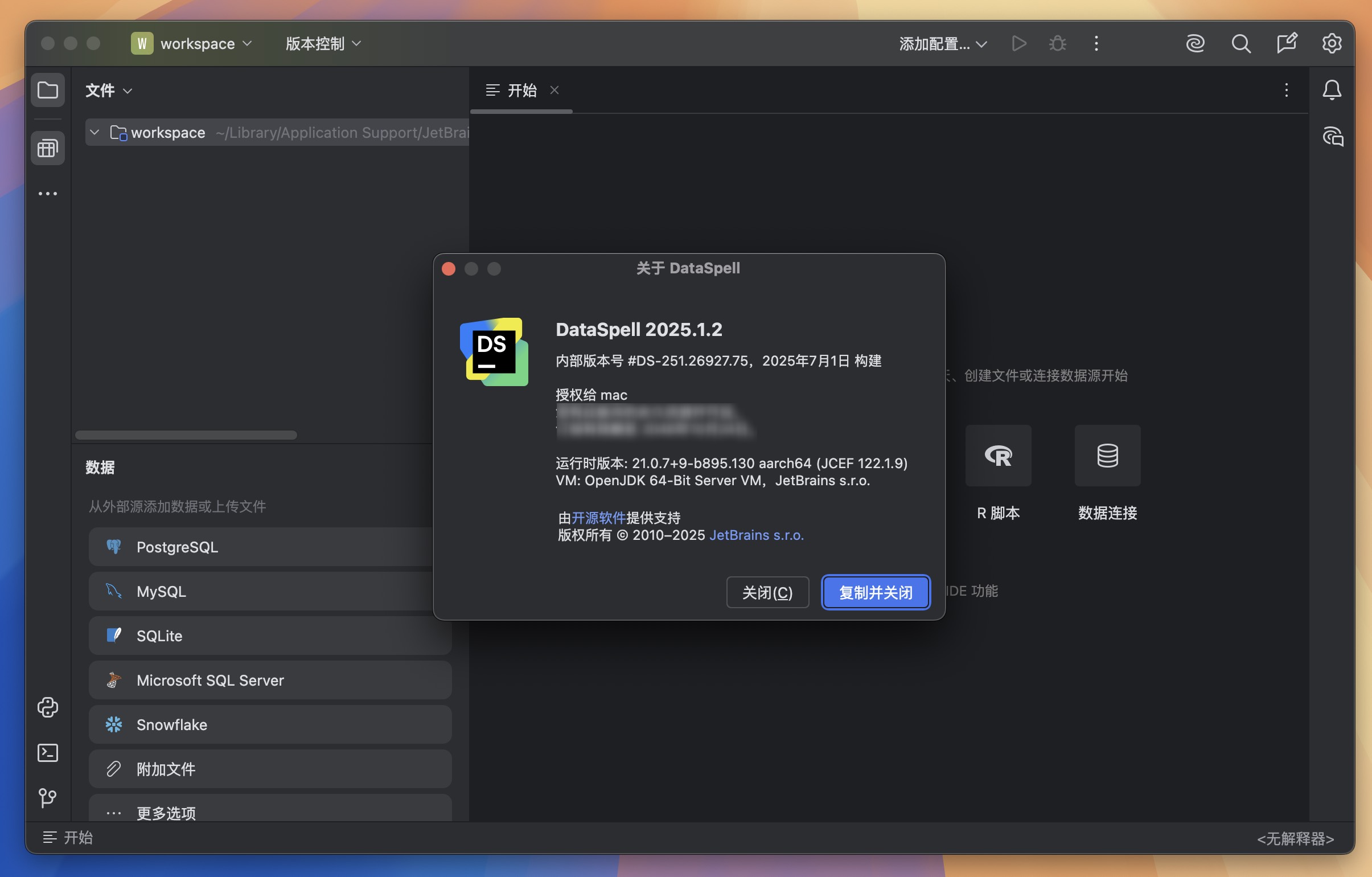Image resolution: width=1372 pixels, height=877 pixels.
Task: Add a MySQL data source
Action: pyautogui.click(x=270, y=591)
